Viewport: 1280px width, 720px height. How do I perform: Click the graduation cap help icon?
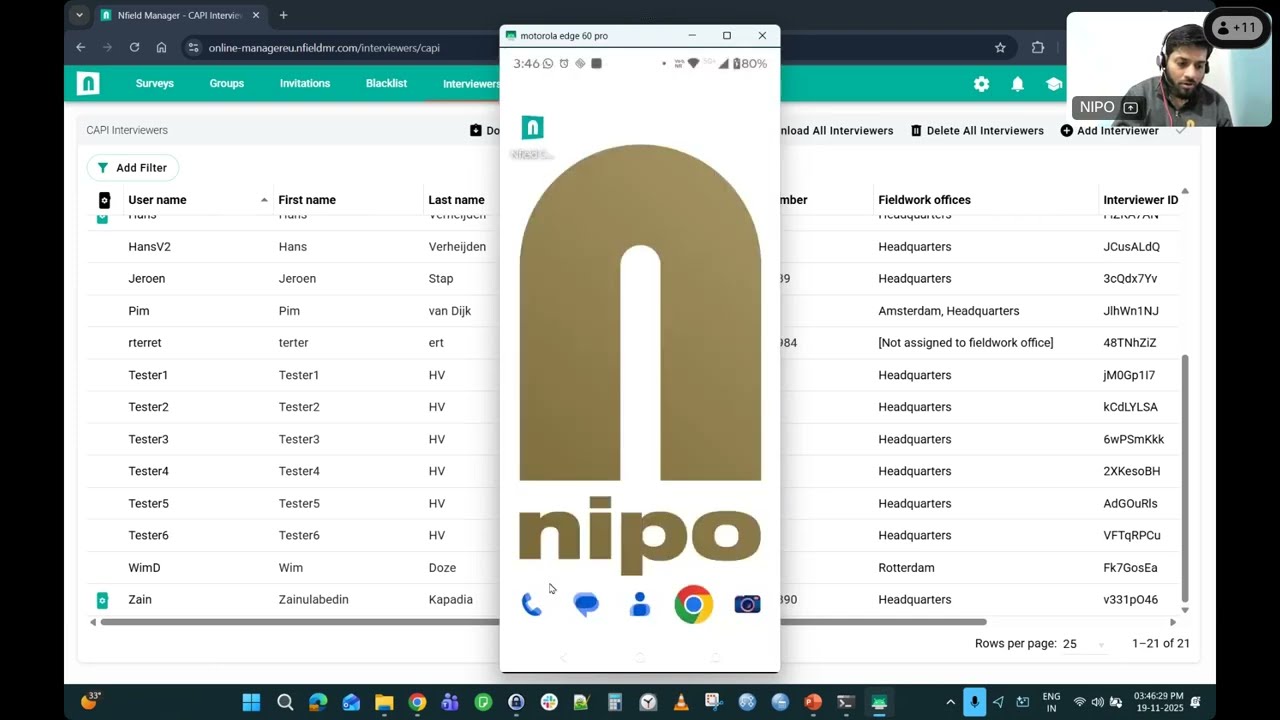(1054, 84)
